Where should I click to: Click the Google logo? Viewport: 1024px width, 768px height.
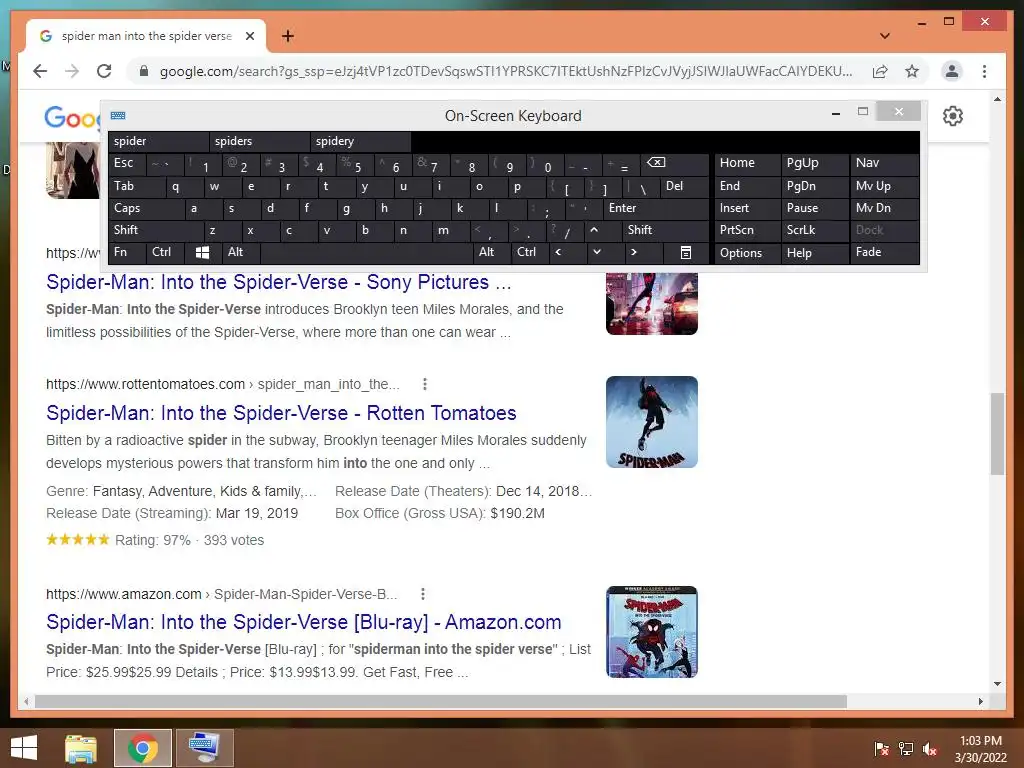click(x=71, y=118)
